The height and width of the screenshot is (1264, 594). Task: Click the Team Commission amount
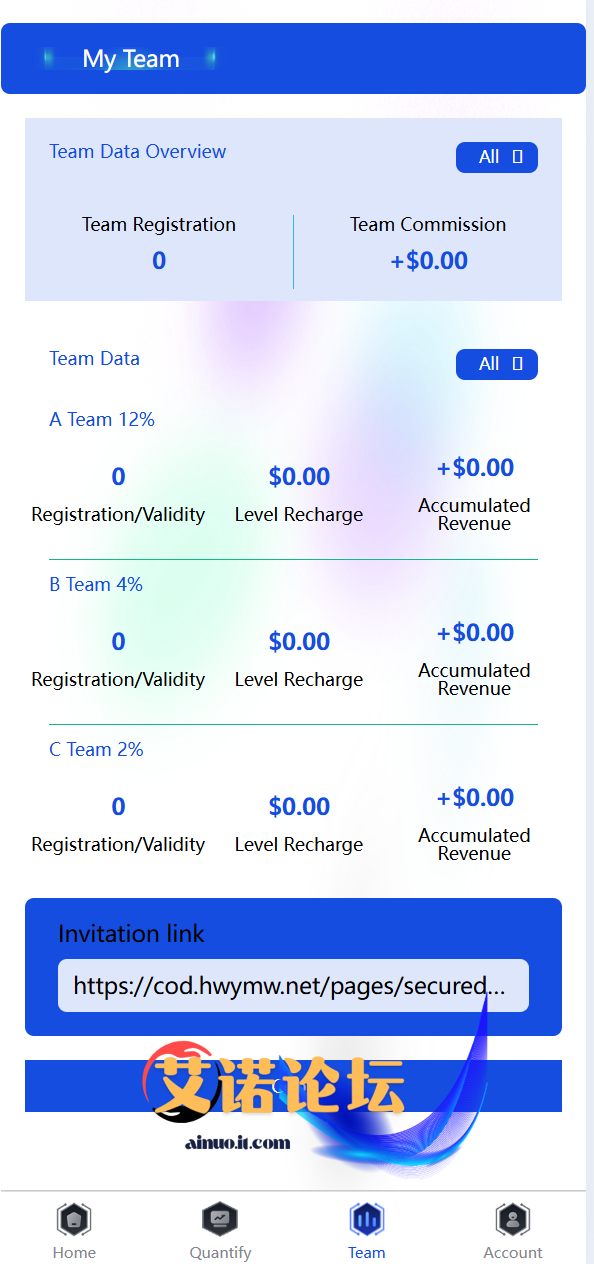[x=429, y=261]
